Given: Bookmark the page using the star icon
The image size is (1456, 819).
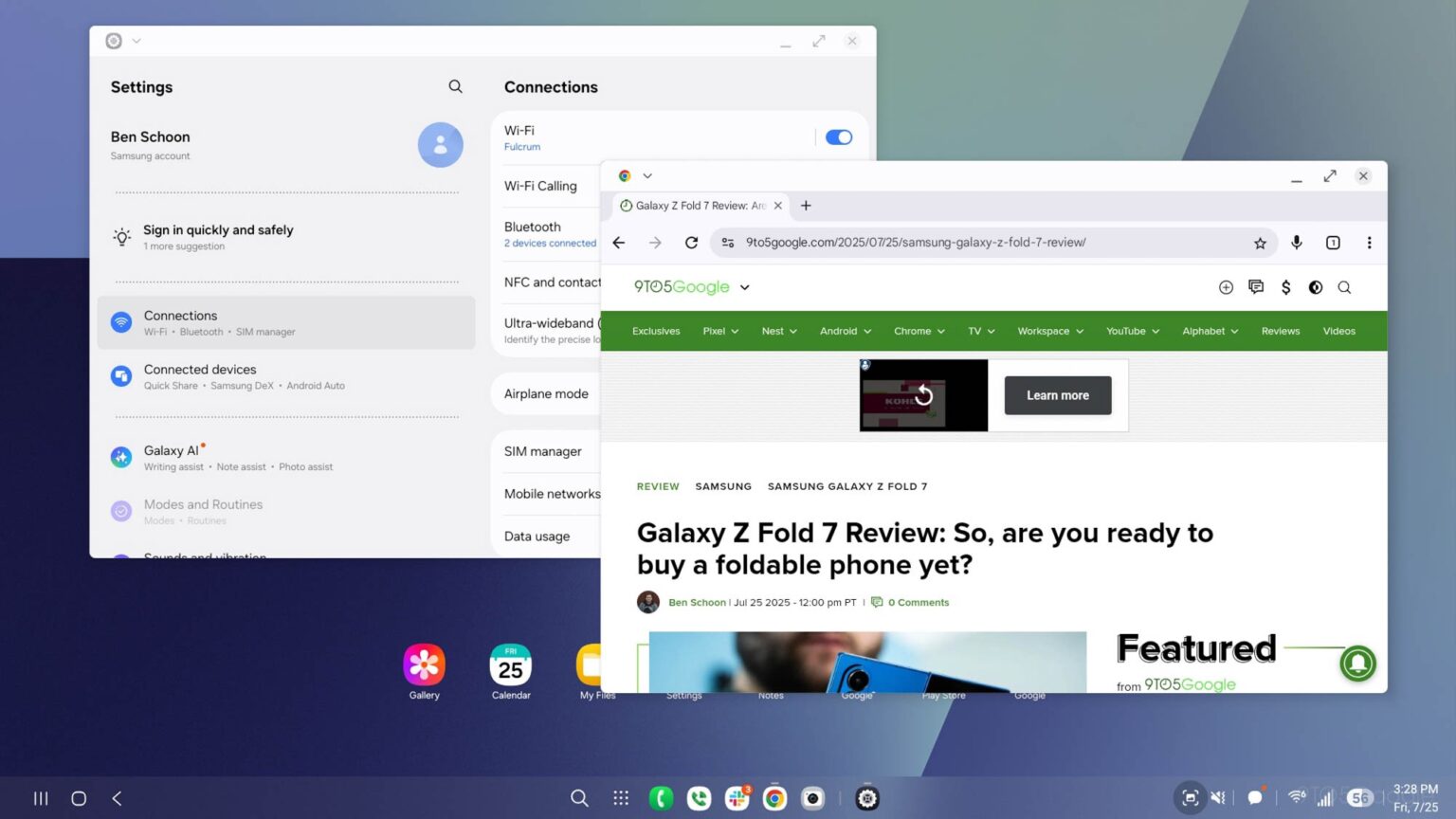Looking at the screenshot, I should (1260, 243).
